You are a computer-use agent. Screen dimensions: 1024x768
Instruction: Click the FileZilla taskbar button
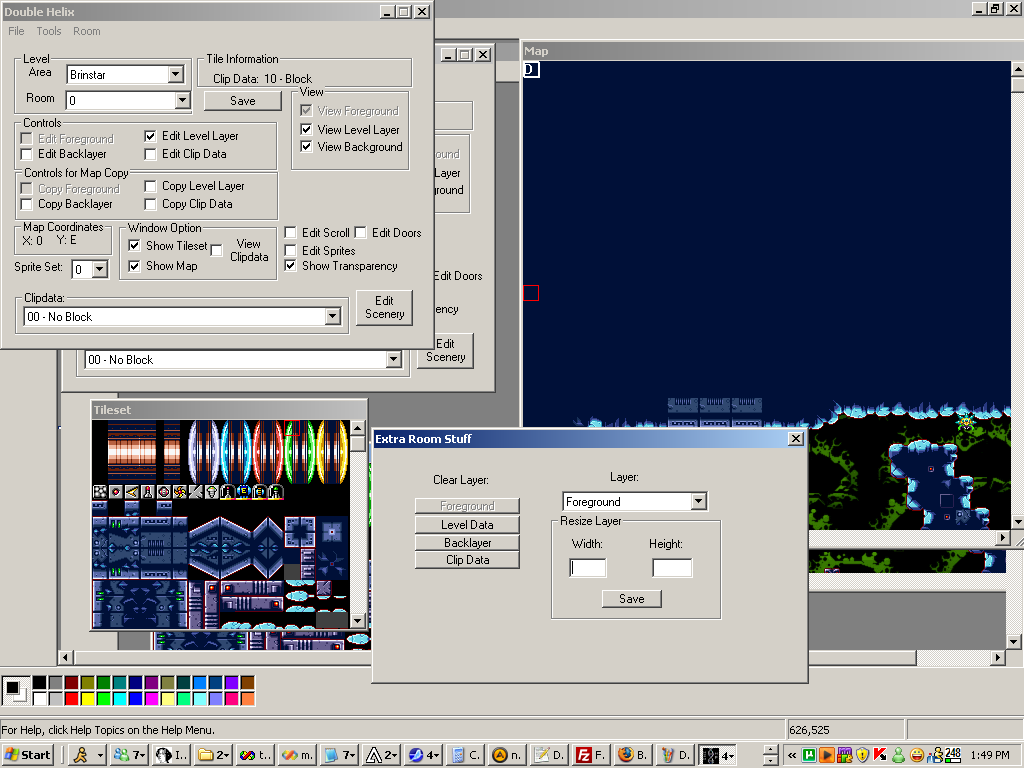[x=589, y=755]
